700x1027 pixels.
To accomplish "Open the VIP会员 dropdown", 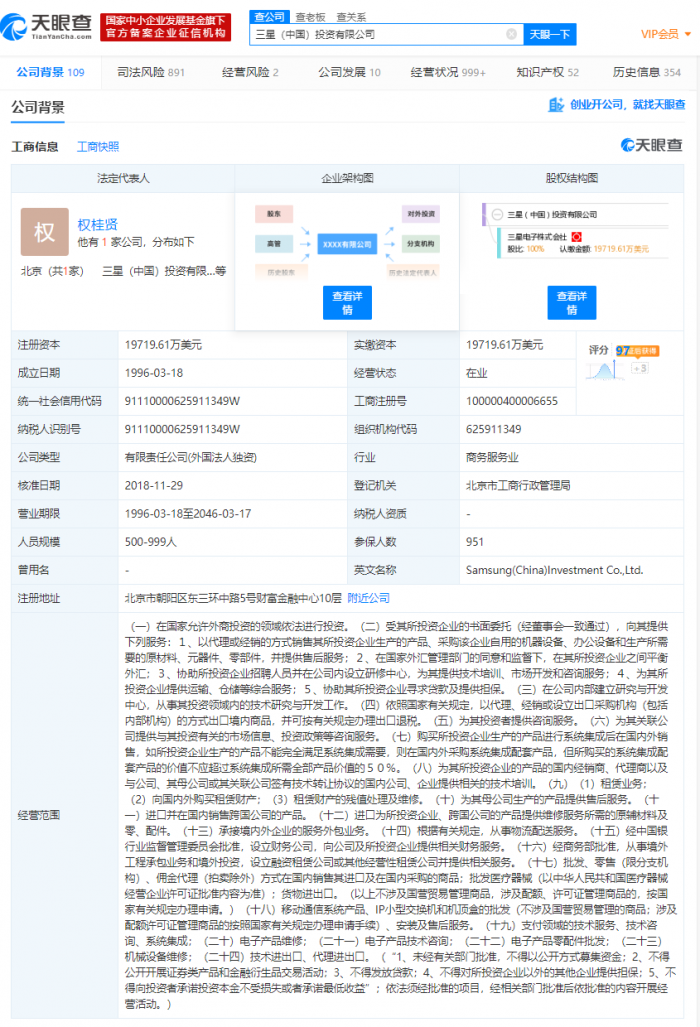I will tap(662, 34).
